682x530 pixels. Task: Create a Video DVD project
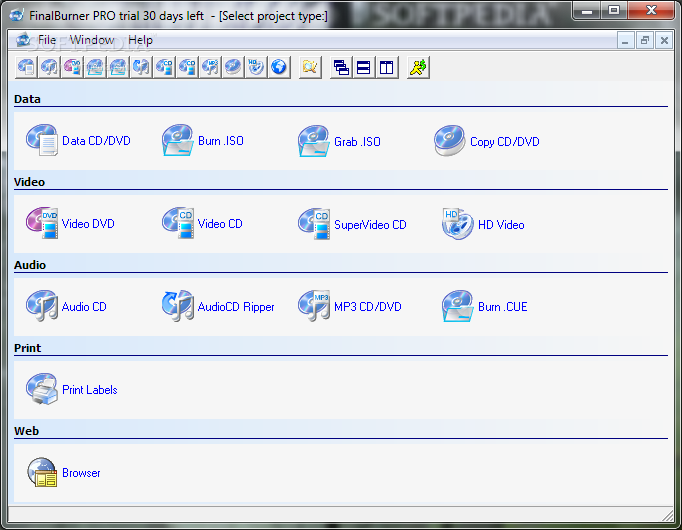(70, 223)
